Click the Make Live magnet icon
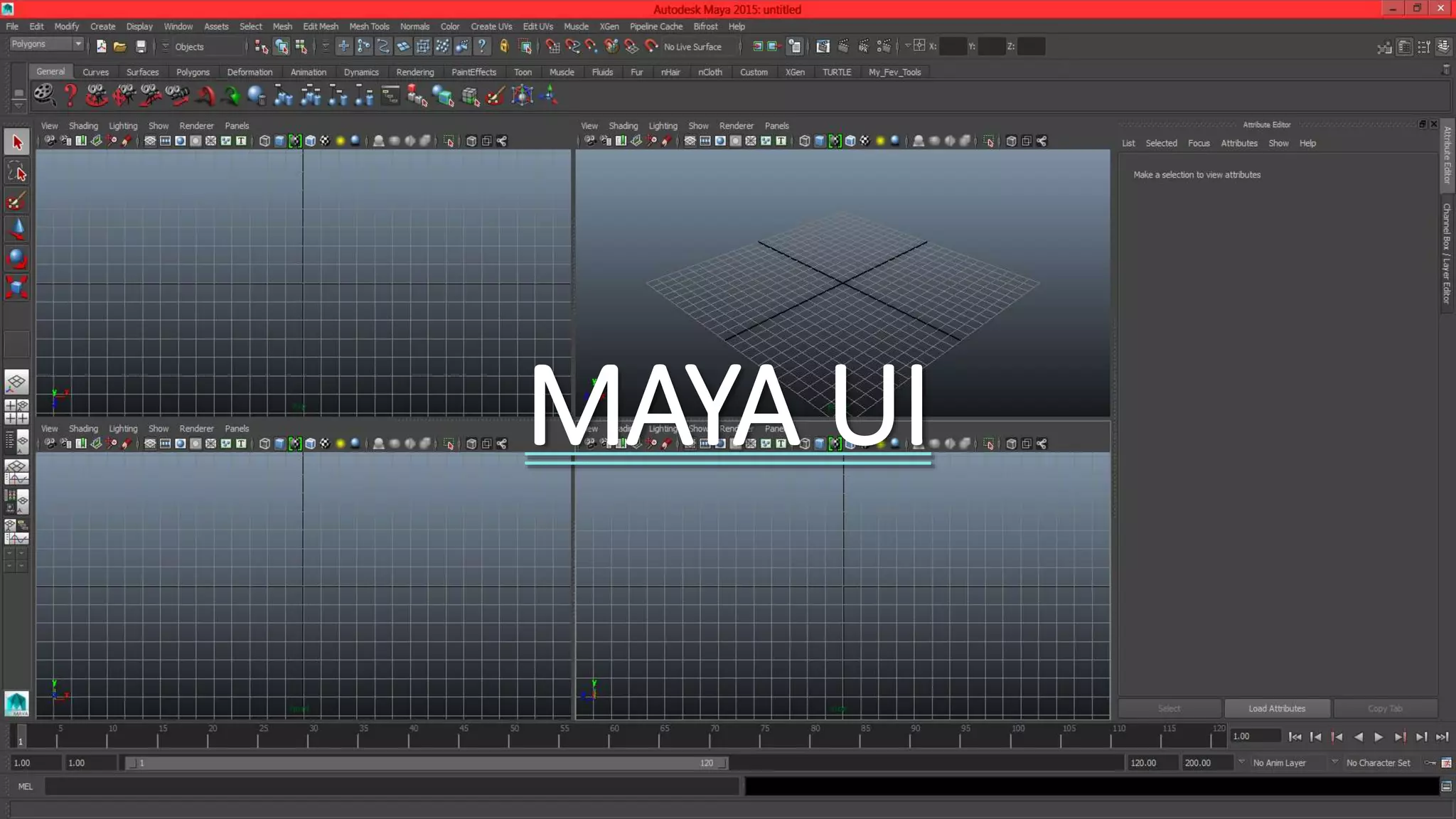Viewport: 1456px width, 819px height. (x=652, y=46)
